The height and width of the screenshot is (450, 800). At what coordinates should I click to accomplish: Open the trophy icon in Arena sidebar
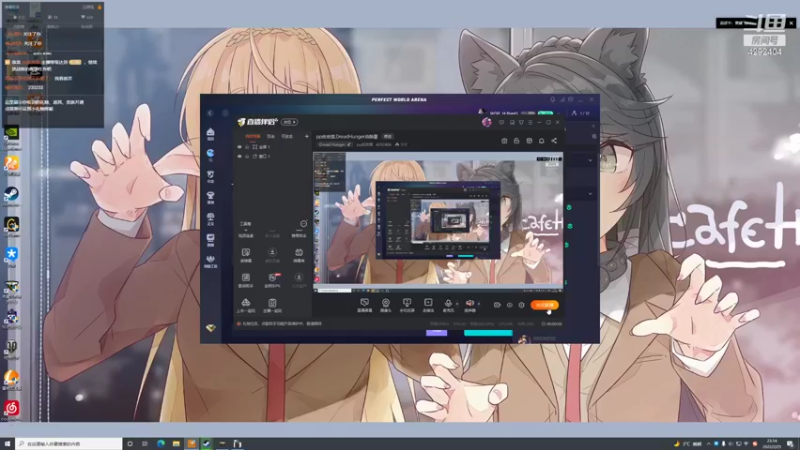(x=210, y=197)
